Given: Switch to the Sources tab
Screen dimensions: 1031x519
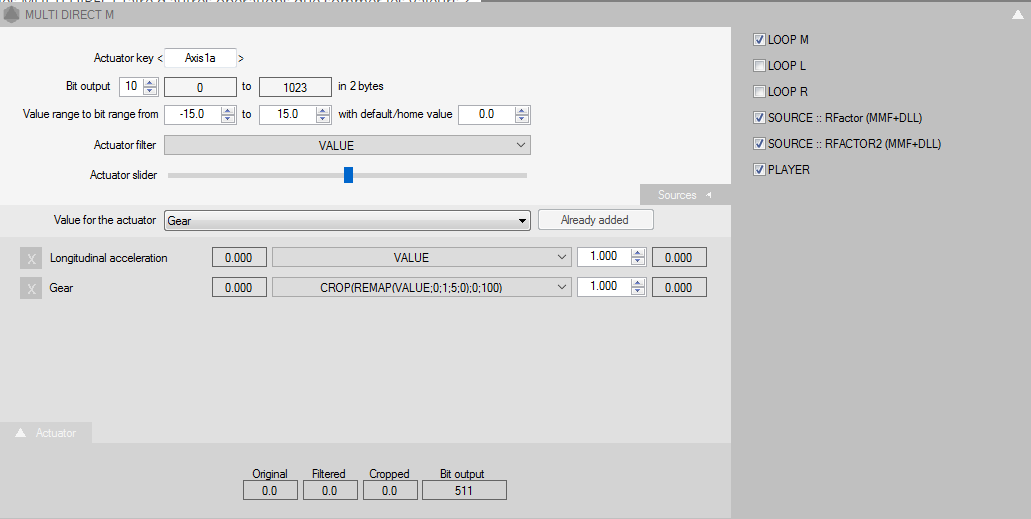Looking at the screenshot, I should coord(684,195).
